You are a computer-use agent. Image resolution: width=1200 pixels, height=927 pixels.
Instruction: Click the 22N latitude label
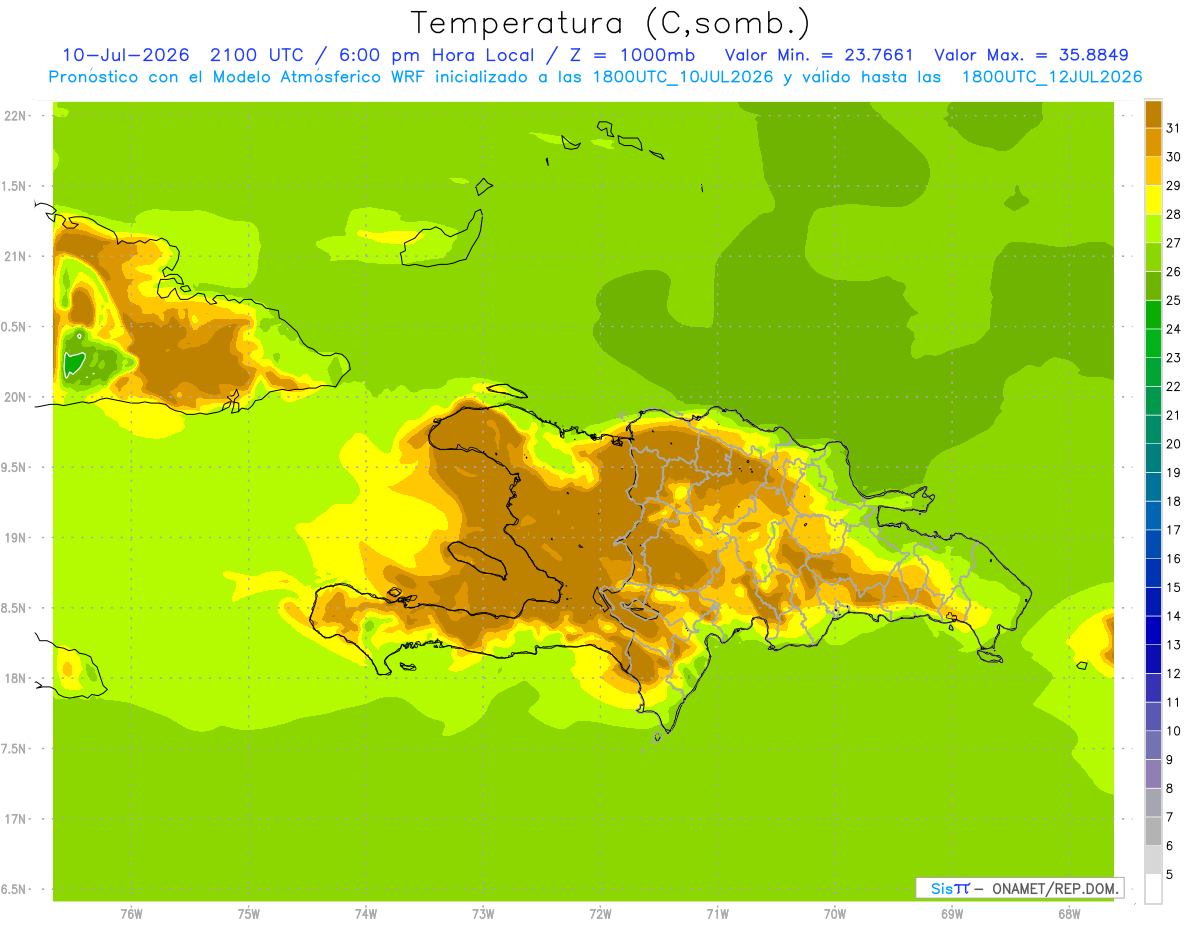point(16,116)
